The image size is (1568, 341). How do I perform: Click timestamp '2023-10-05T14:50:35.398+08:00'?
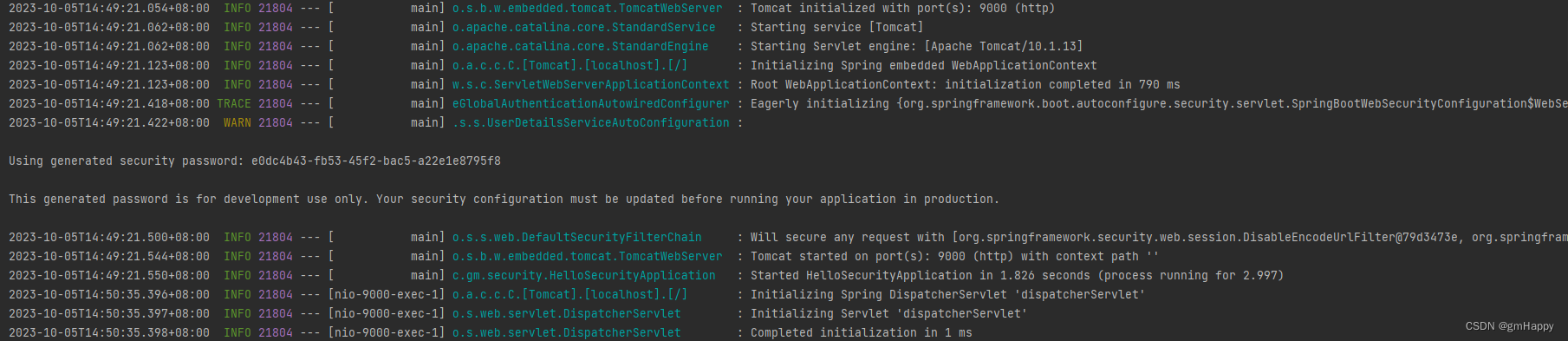[109, 333]
